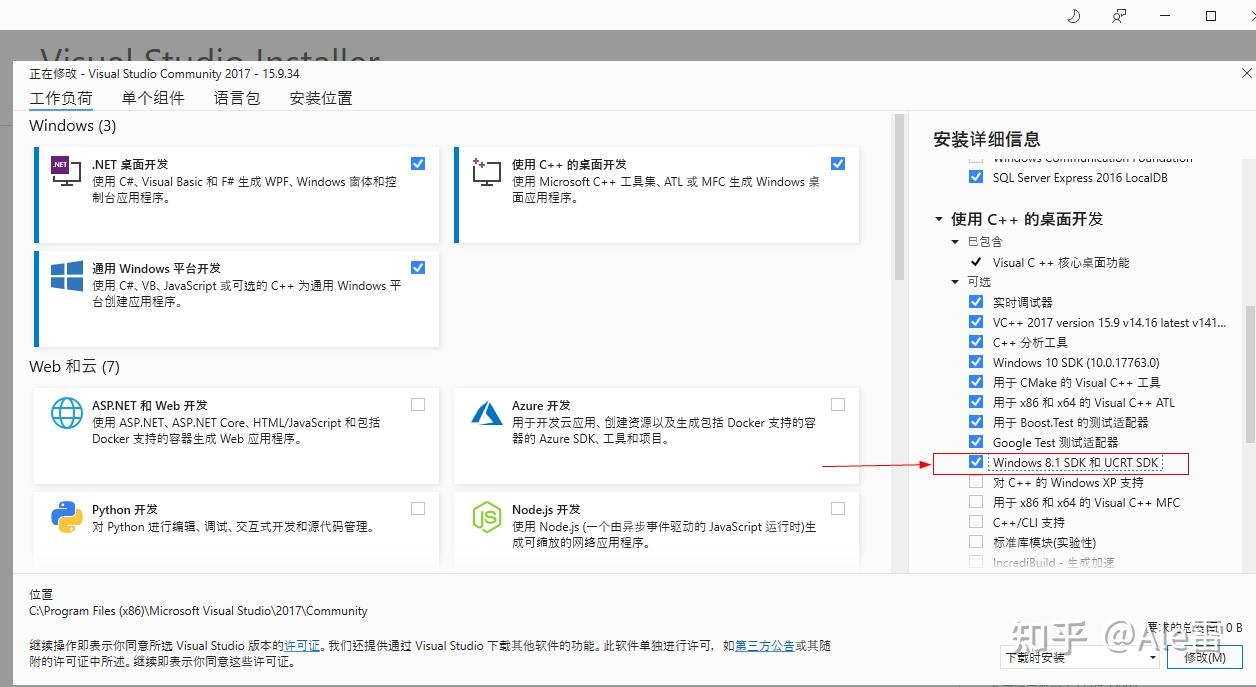Collapse the 可选 subsection

pyautogui.click(x=955, y=282)
